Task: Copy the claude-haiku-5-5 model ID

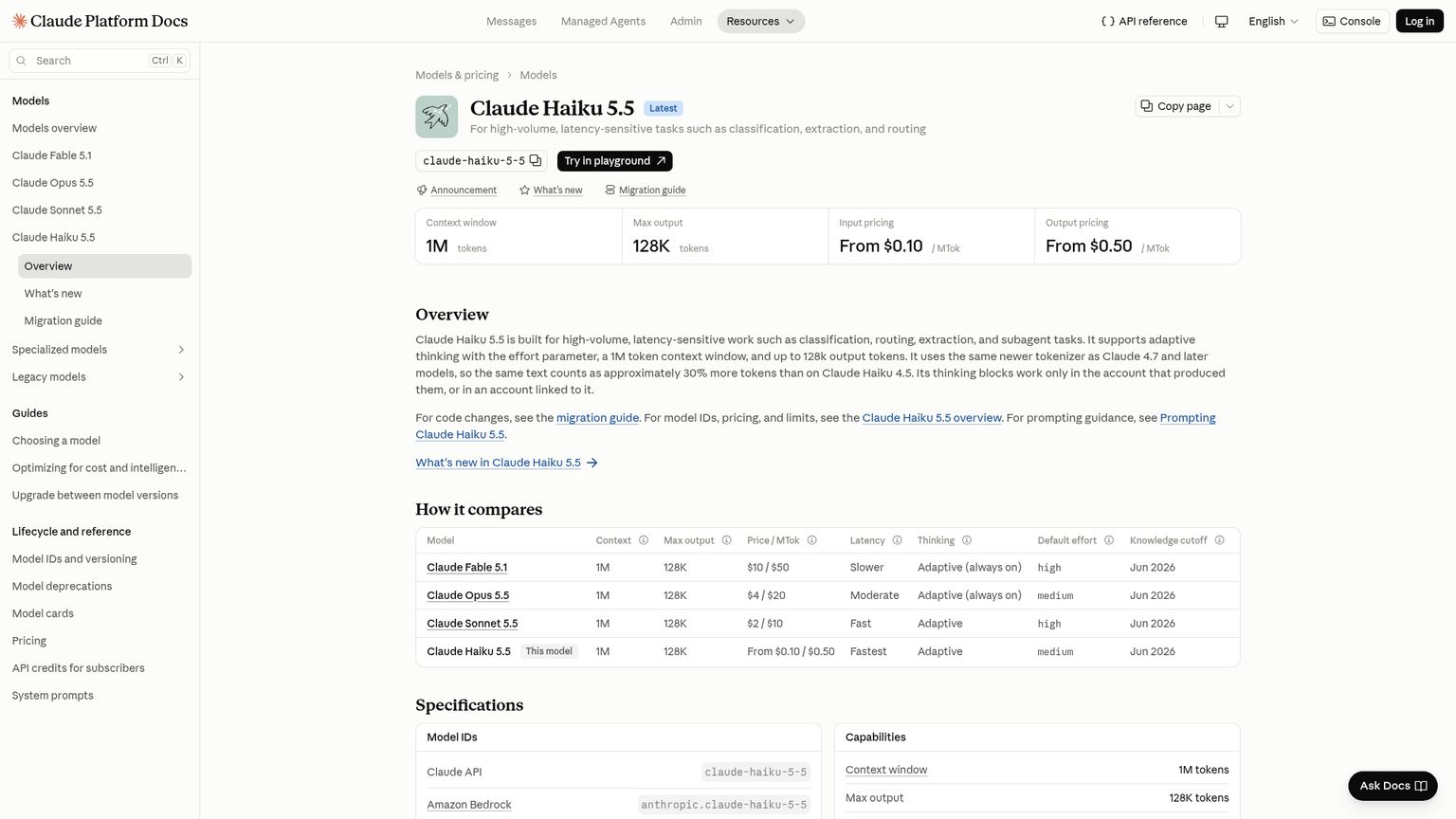Action: (536, 161)
